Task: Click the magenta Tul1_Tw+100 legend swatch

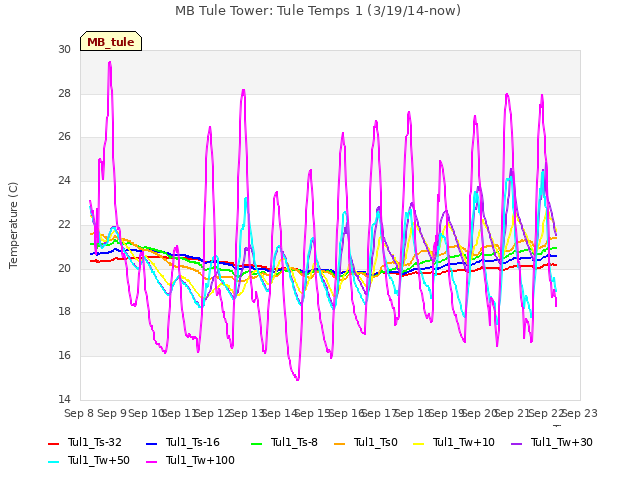Action: [151, 461]
